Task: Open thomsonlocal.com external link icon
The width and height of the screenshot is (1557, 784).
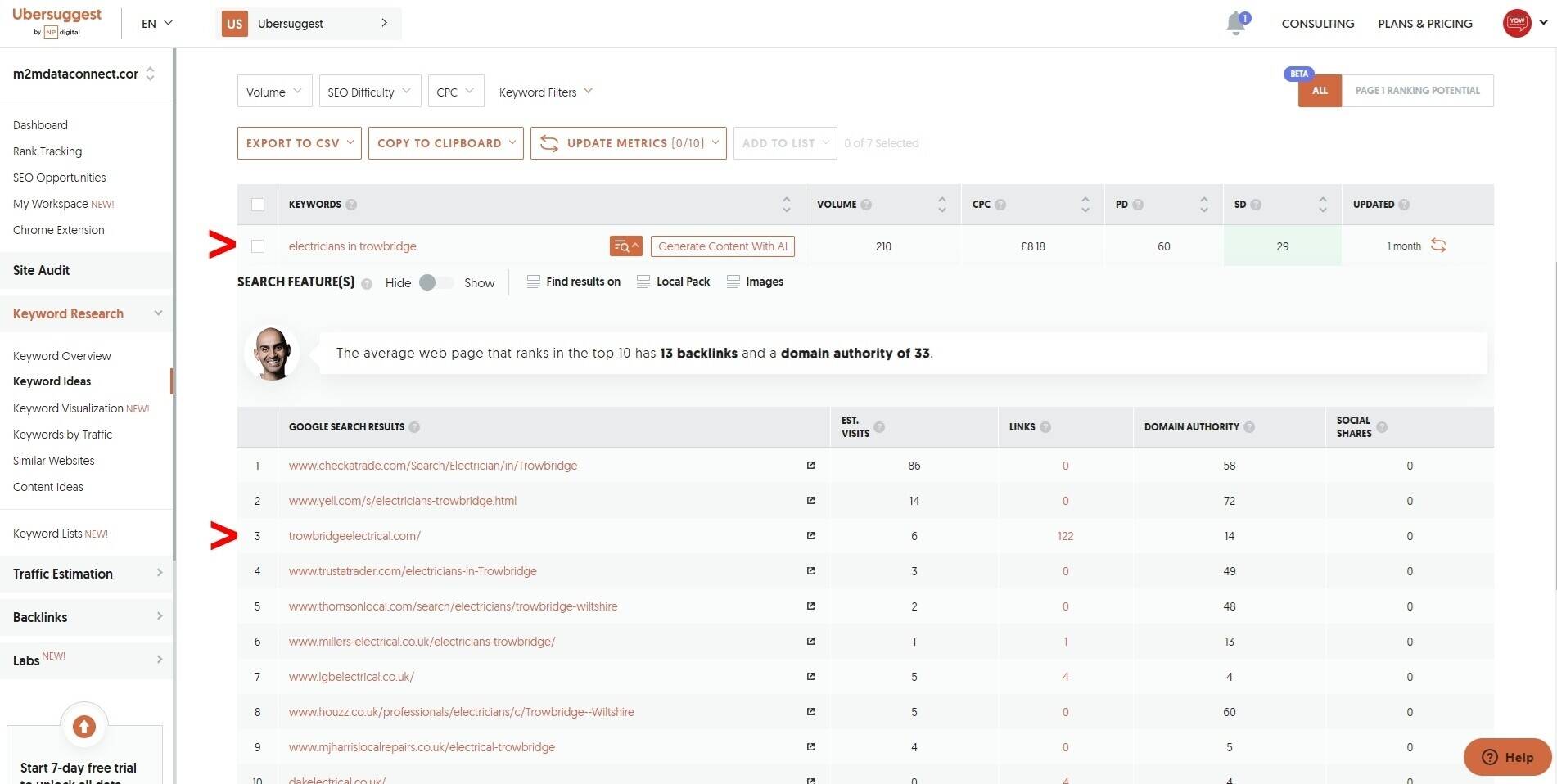Action: click(x=810, y=606)
